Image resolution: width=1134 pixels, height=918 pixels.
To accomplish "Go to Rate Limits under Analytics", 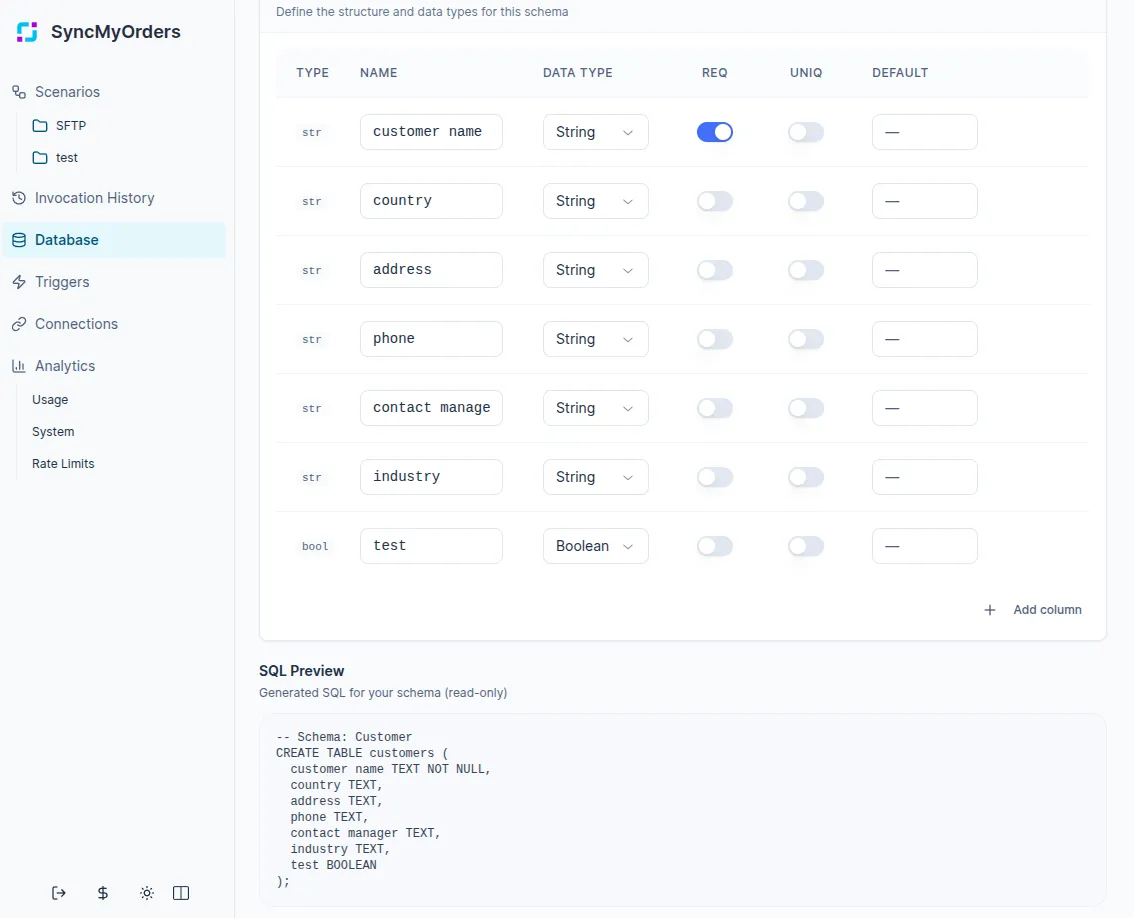I will click(x=63, y=463).
